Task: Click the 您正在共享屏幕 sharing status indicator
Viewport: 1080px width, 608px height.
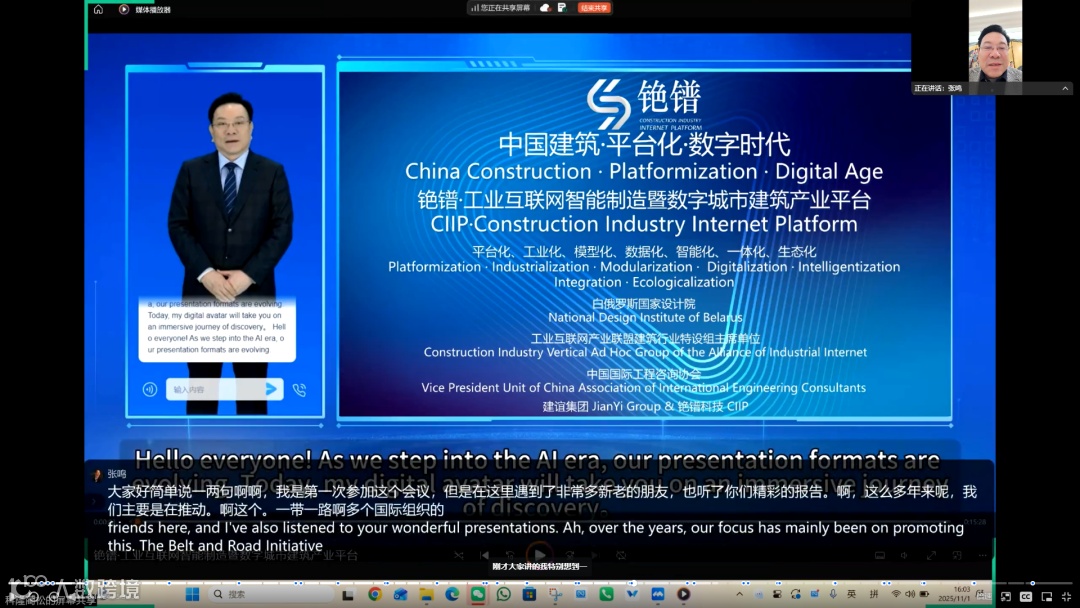Action: (x=501, y=8)
